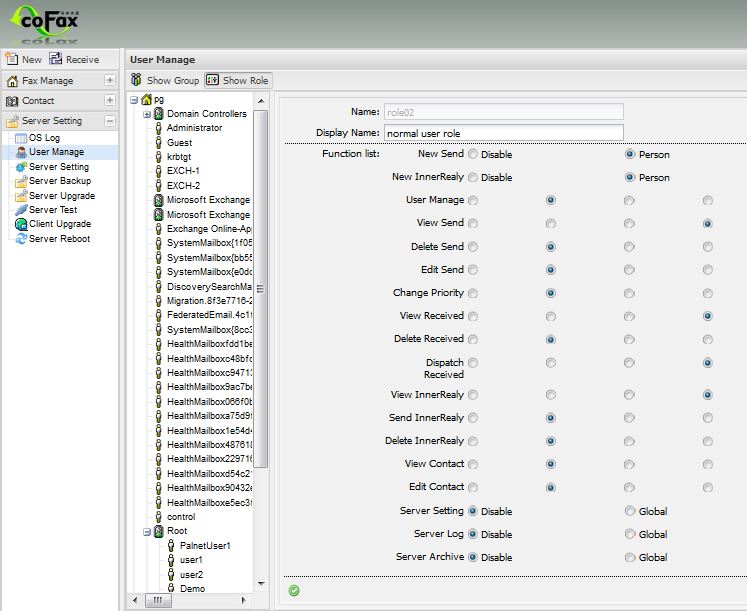This screenshot has height=611, width=747.
Task: Click the New fax icon
Action: [11, 59]
